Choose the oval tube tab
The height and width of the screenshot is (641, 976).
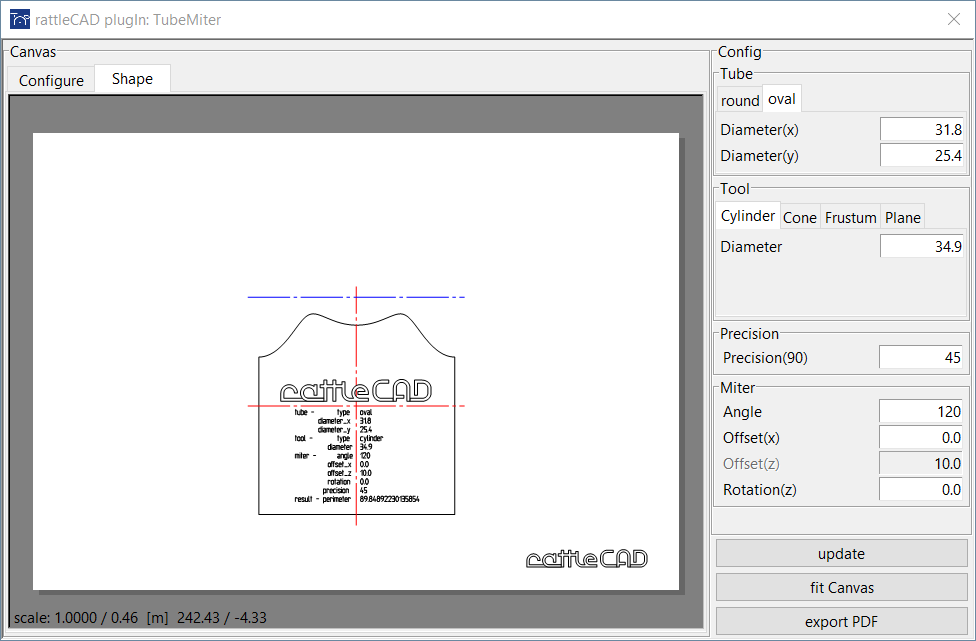(782, 99)
